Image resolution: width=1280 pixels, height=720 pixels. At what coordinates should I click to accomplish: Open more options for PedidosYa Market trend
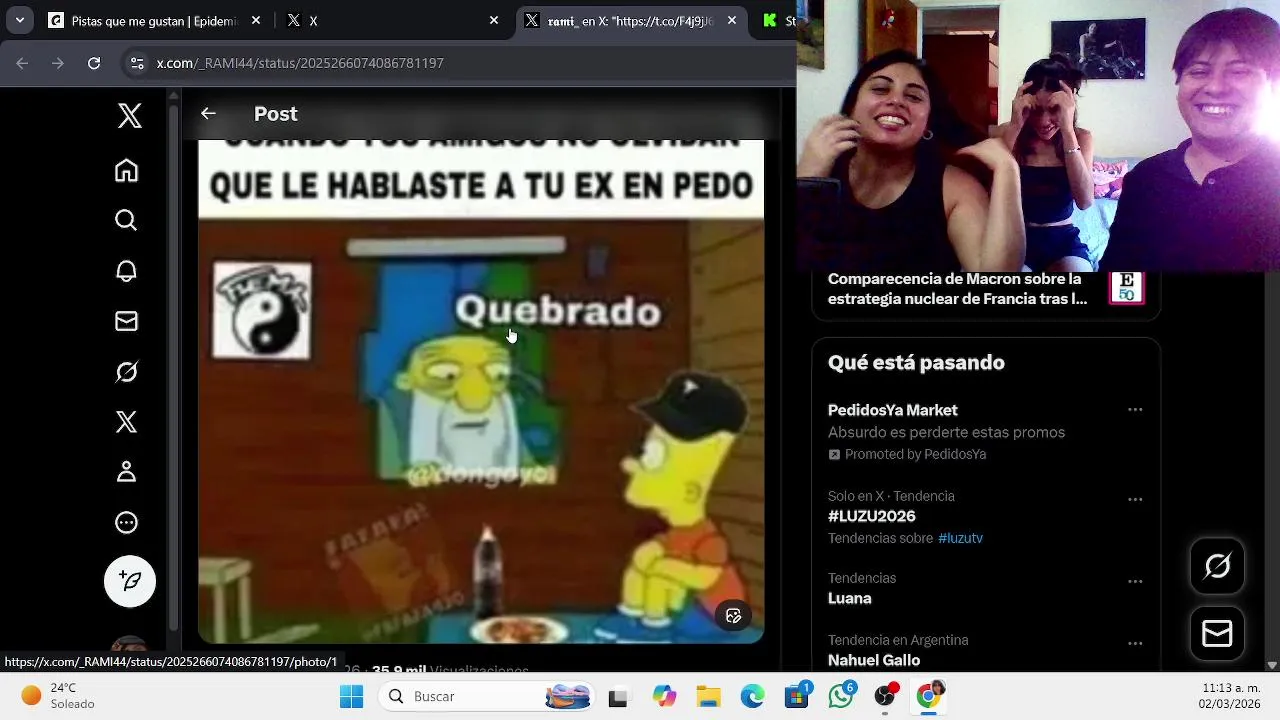(1135, 410)
